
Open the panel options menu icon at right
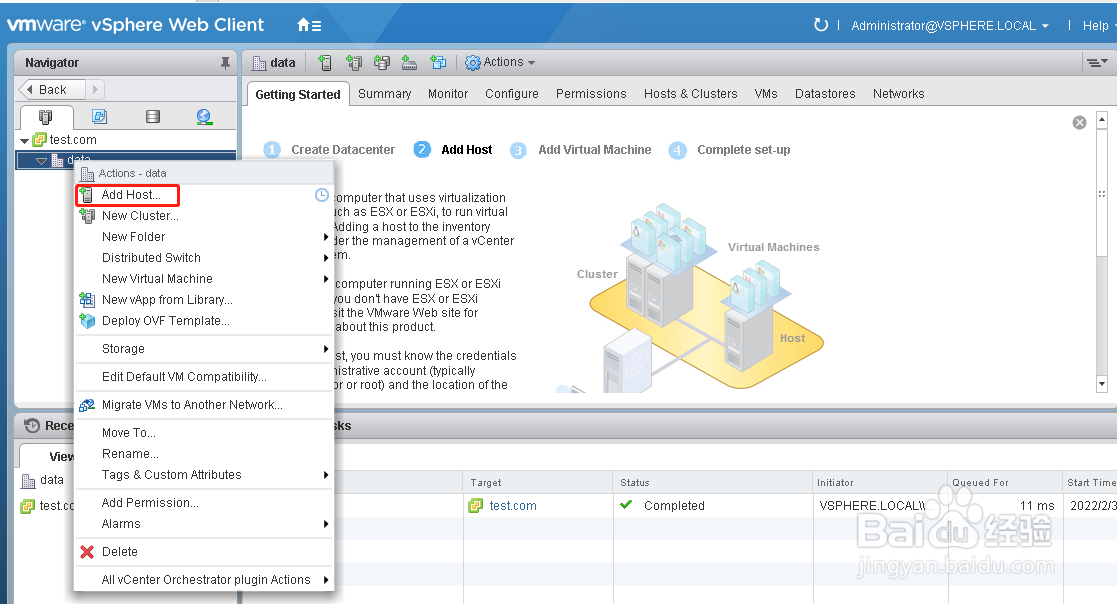pos(1096,63)
